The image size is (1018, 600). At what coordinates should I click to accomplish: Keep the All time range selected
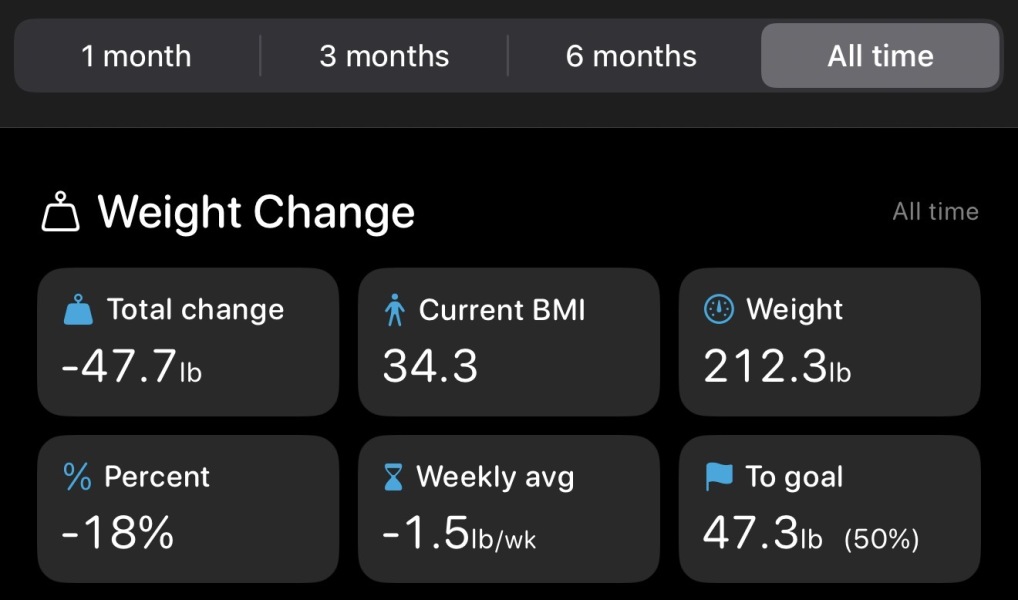[x=879, y=56]
